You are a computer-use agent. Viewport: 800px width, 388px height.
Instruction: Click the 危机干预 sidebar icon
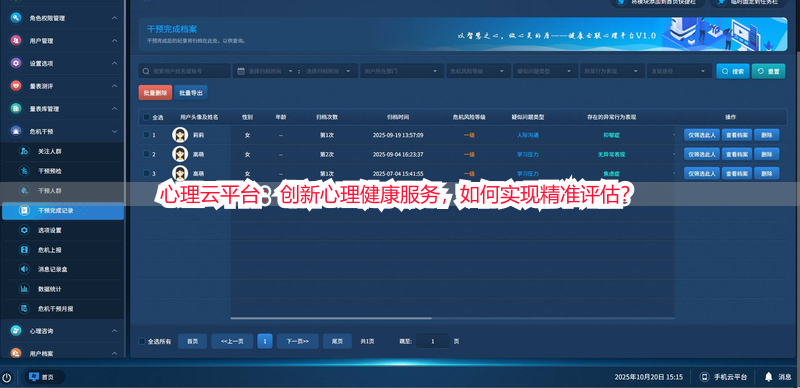[x=16, y=131]
